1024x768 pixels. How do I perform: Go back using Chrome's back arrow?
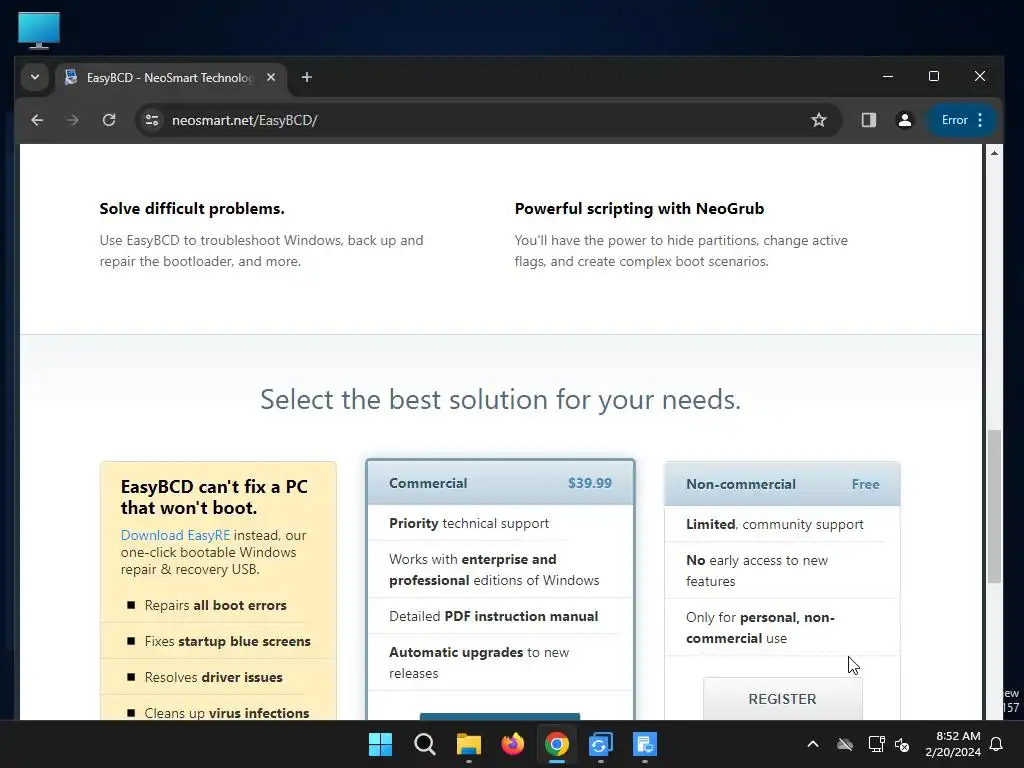(37, 120)
